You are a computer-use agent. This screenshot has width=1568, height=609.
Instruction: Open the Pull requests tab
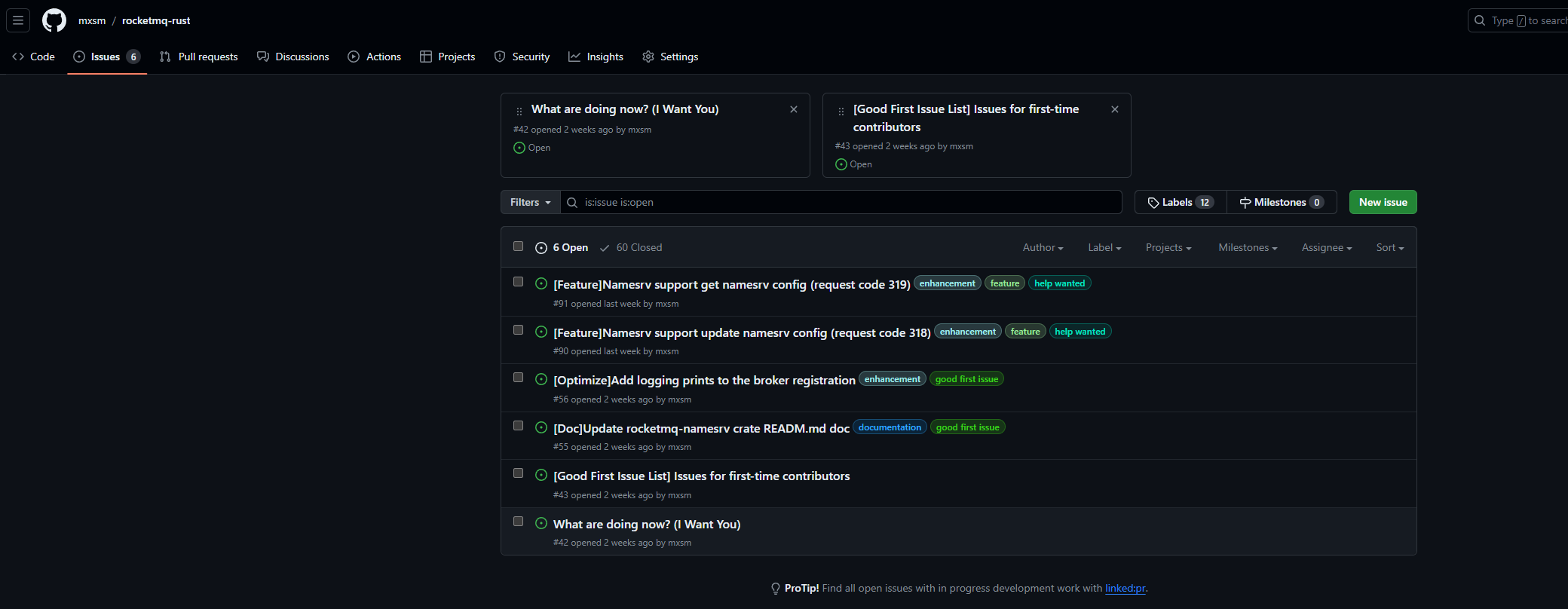[x=199, y=57]
